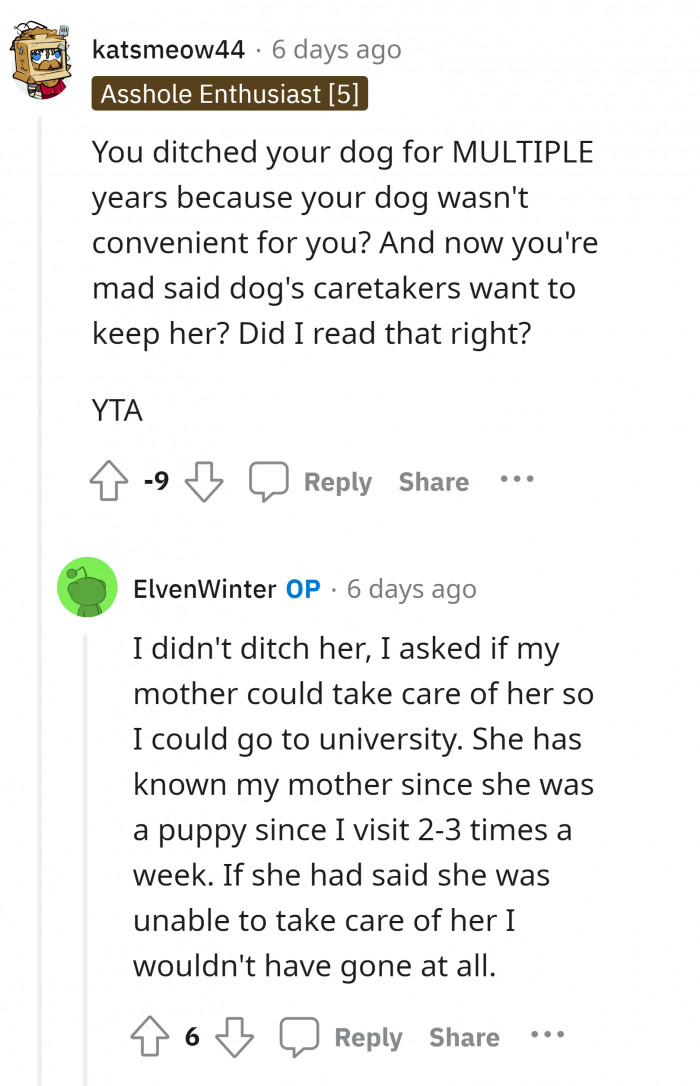Click ElvenWinter's green snoo avatar
The width and height of the screenshot is (700, 1086).
pyautogui.click(x=87, y=587)
